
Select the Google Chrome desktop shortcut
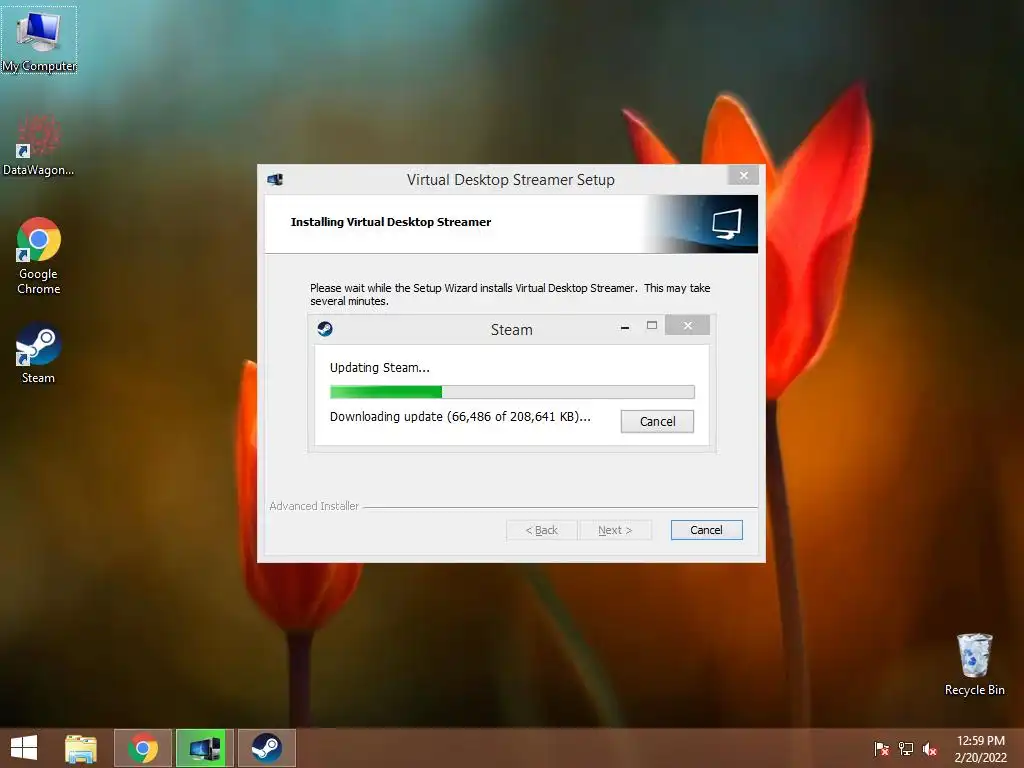coord(39,255)
